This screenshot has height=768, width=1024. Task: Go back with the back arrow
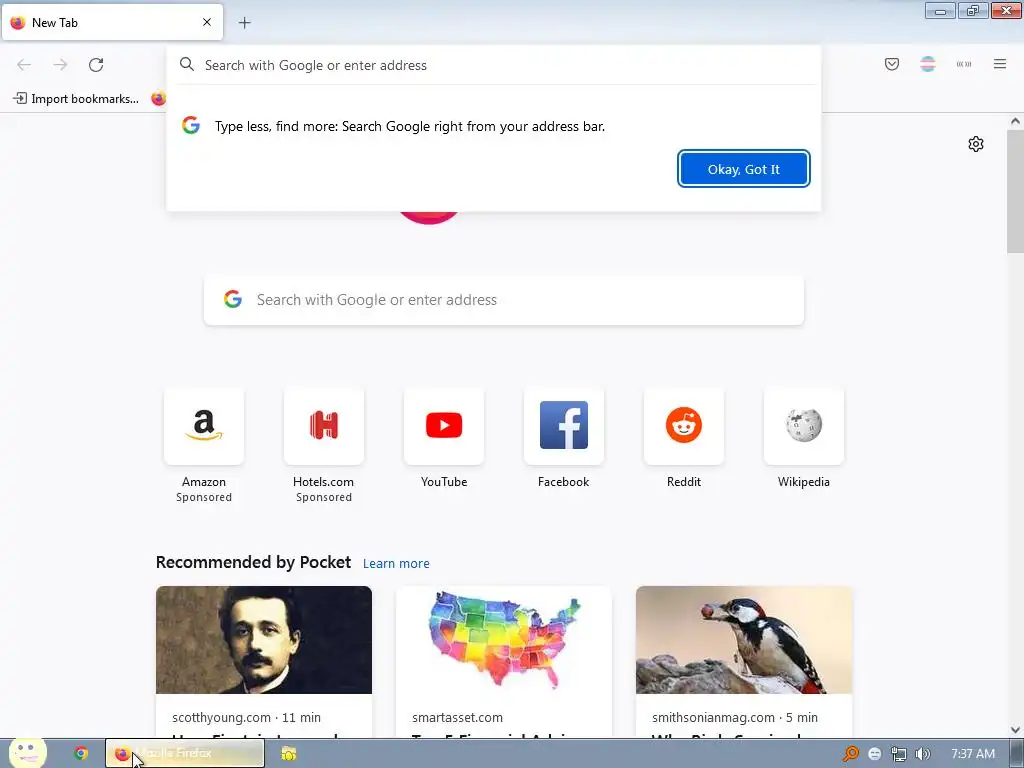[24, 65]
